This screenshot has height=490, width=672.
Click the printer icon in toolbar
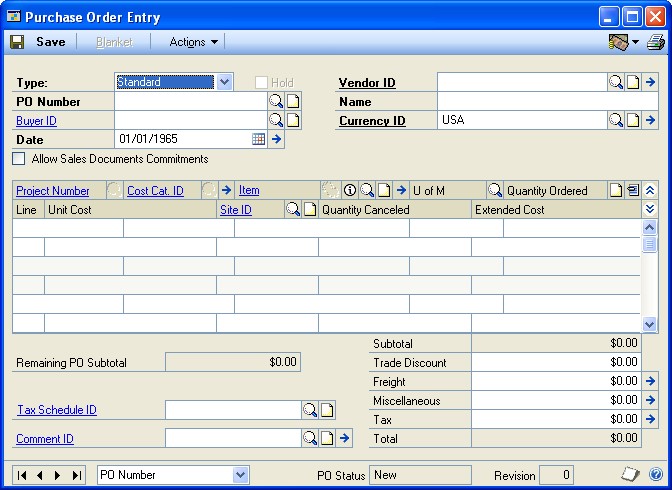point(655,42)
